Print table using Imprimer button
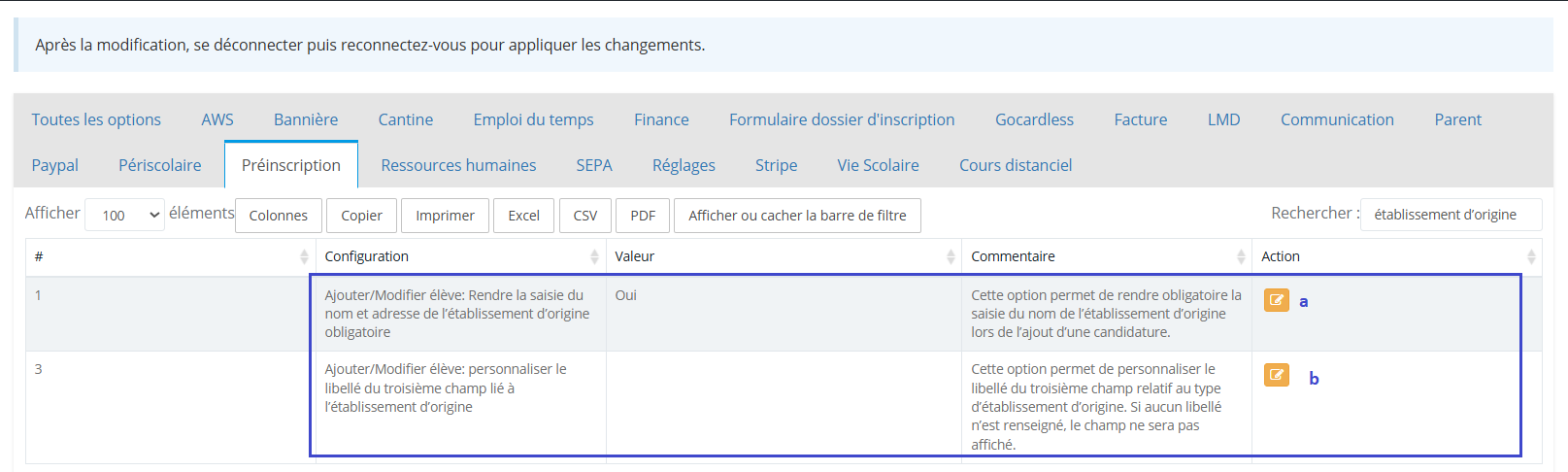Image resolution: width=1568 pixels, height=472 pixels. (x=446, y=216)
